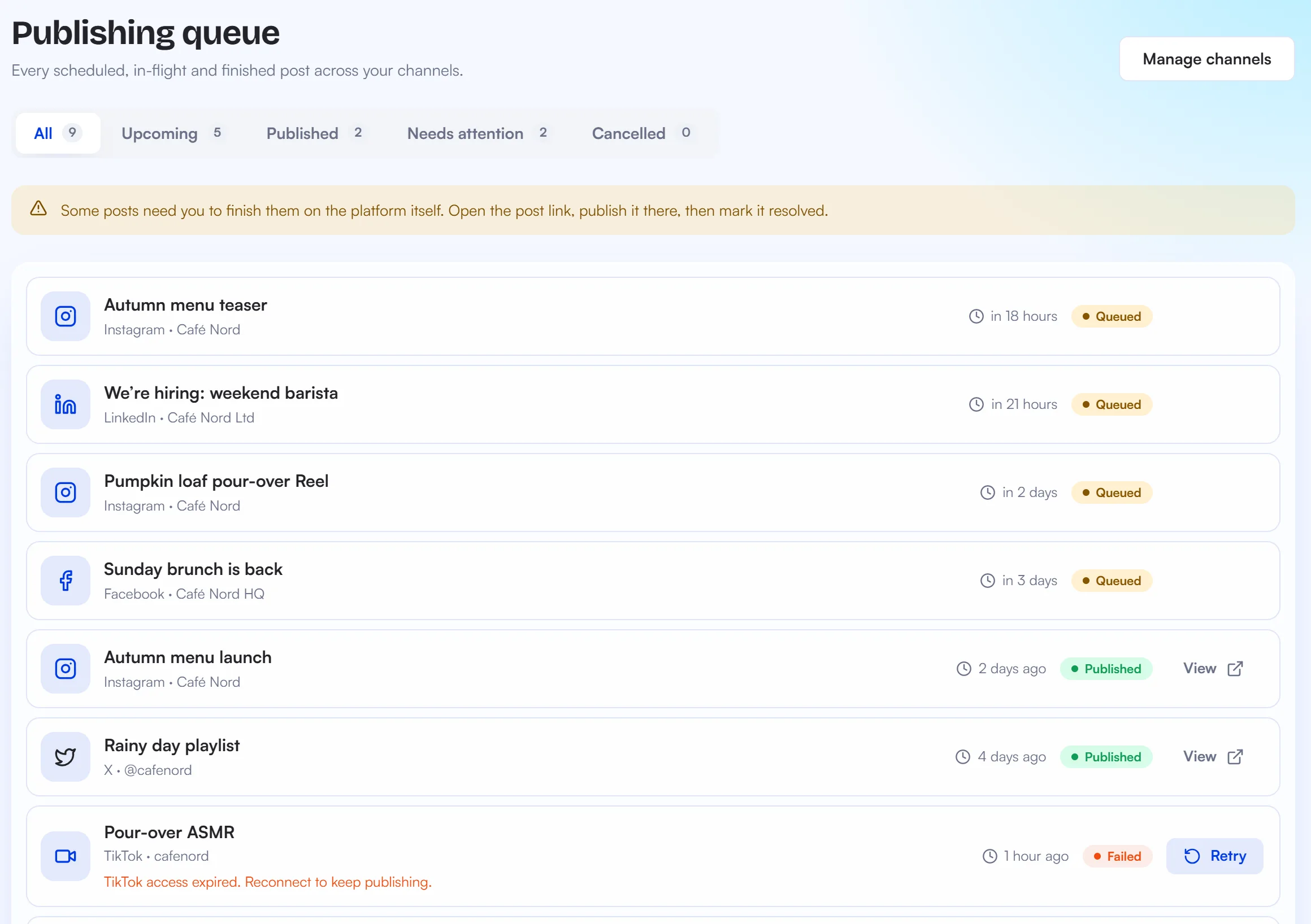The image size is (1311, 924).
Task: Click the Instagram icon for Autumn menu launch
Action: tap(66, 669)
